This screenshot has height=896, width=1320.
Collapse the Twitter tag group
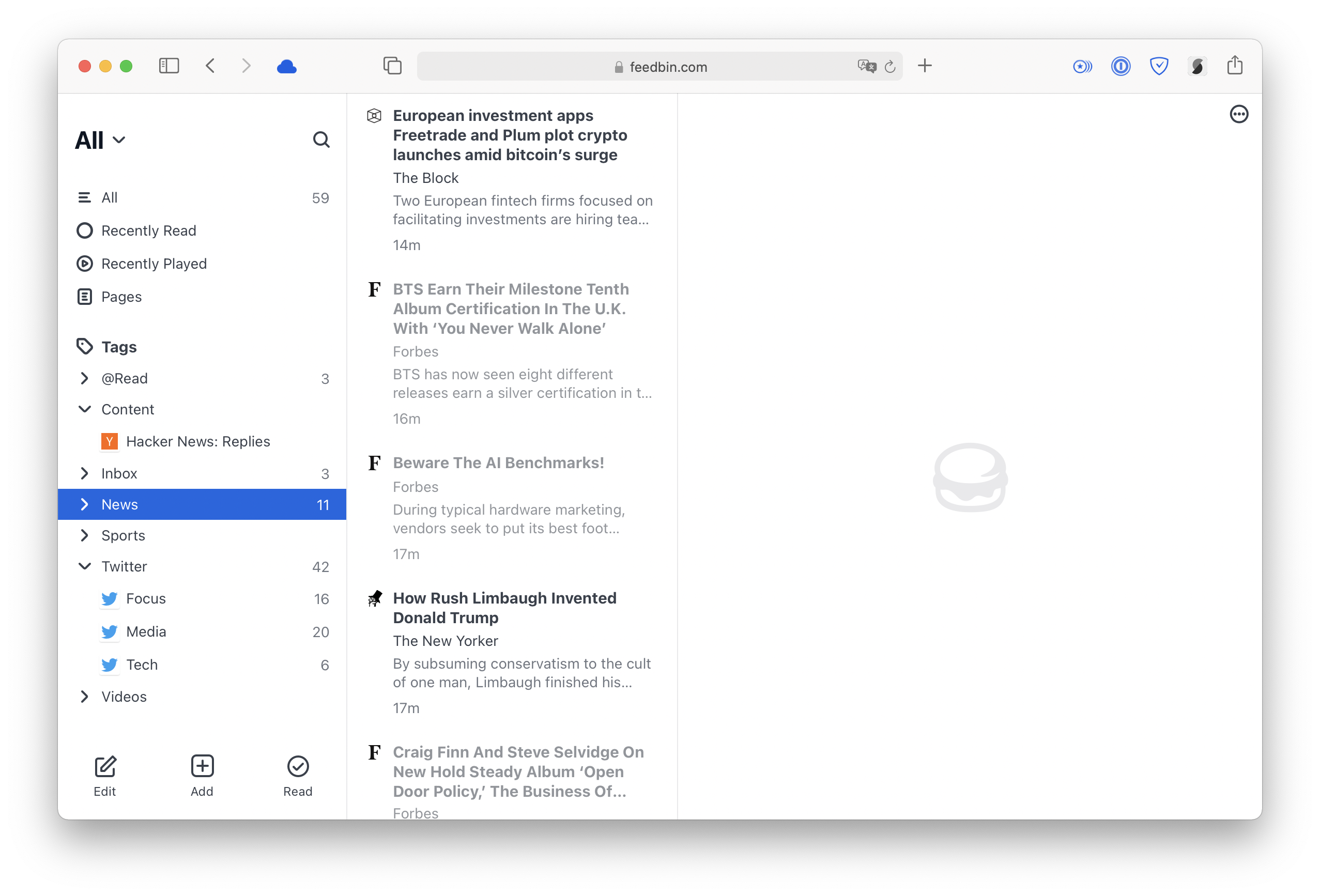[x=85, y=566]
